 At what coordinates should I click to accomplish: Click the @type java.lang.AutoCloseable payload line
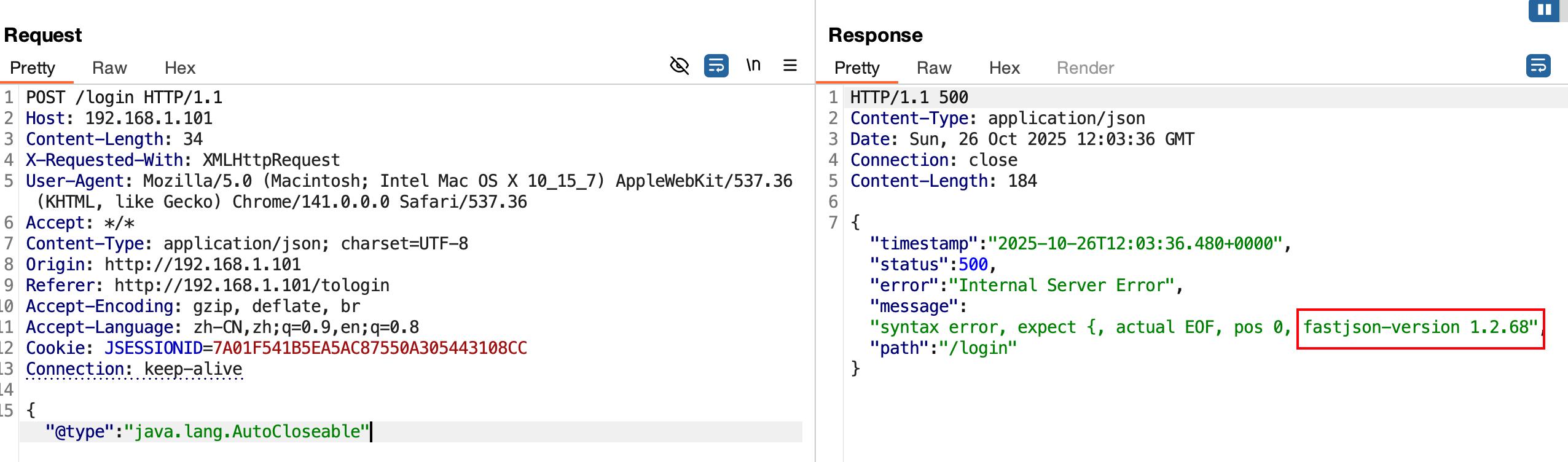point(208,432)
